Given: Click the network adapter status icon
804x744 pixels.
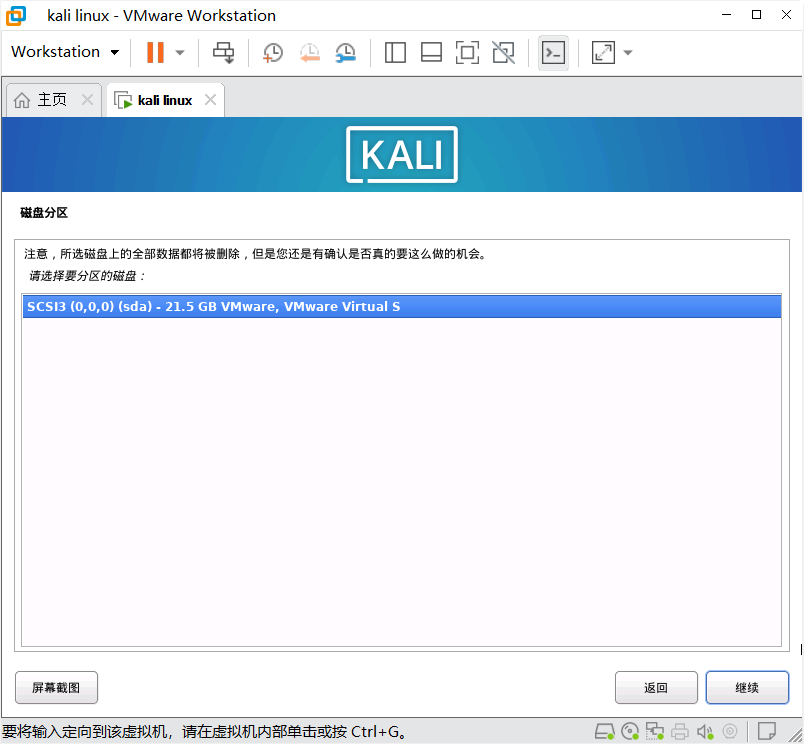Looking at the screenshot, I should pyautogui.click(x=655, y=731).
